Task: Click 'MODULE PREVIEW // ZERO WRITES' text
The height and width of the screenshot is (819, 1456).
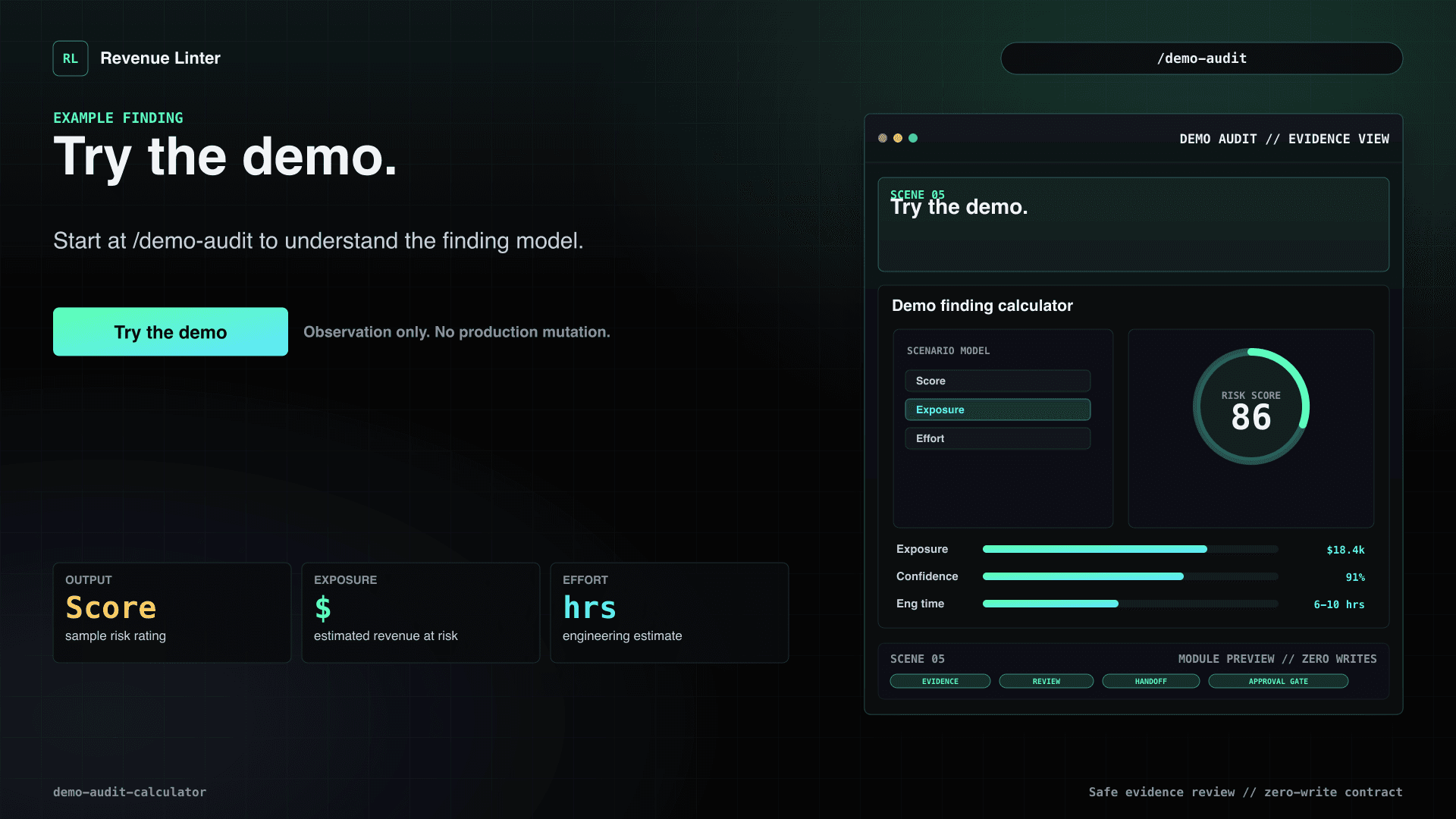Action: (x=1277, y=659)
